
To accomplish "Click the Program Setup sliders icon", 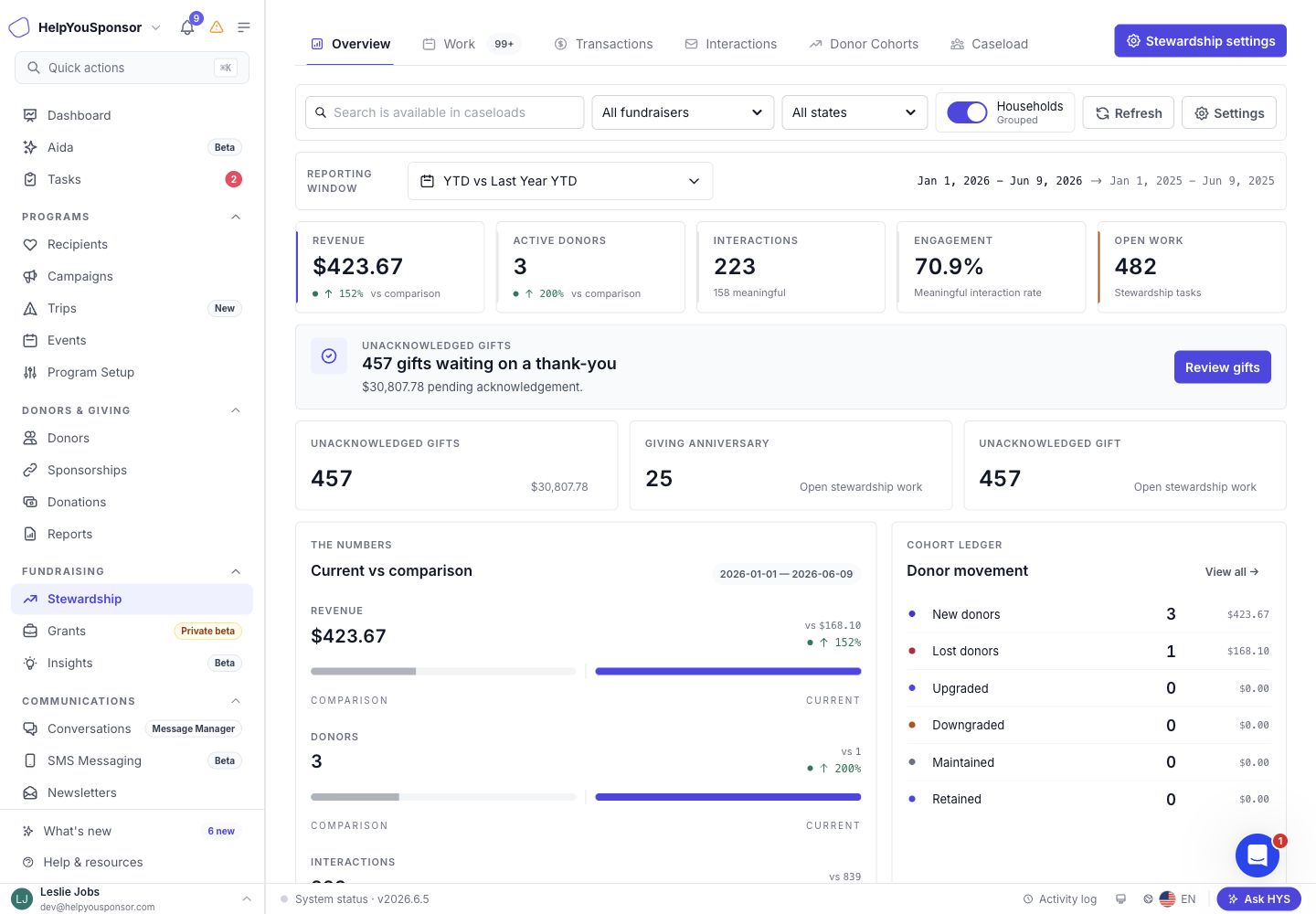I will pyautogui.click(x=30, y=372).
